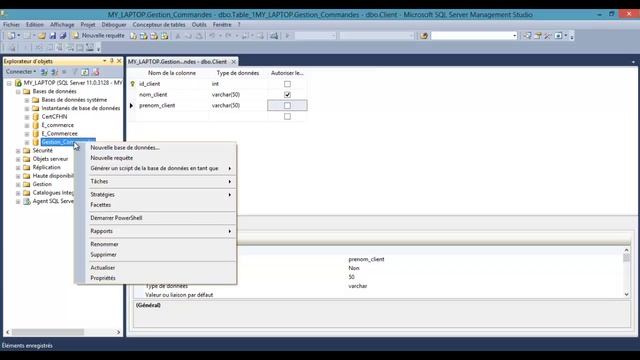
Task: Uncheck allow nulls for nom_client
Action: pos(287,94)
